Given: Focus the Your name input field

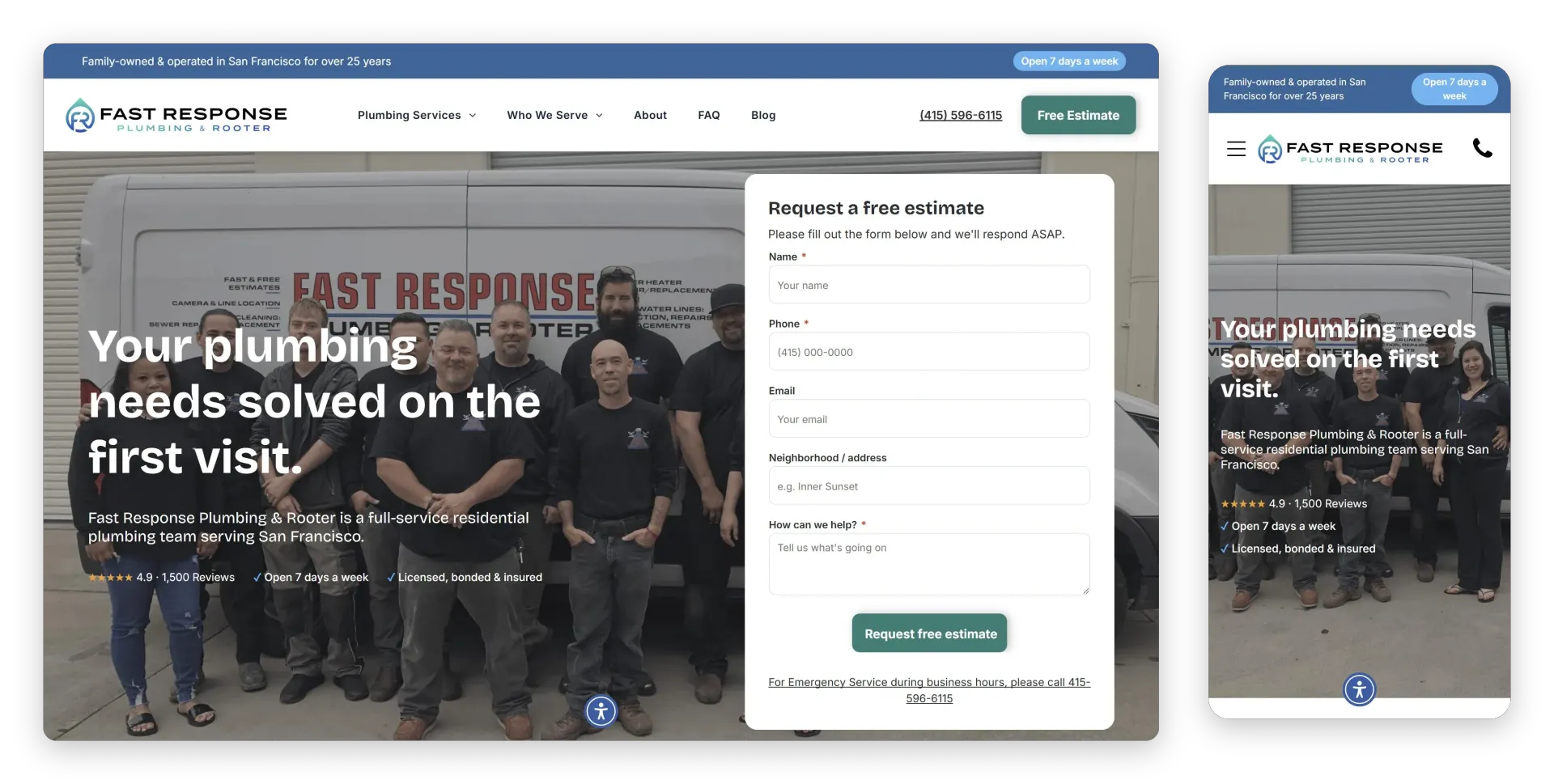Looking at the screenshot, I should [x=929, y=285].
